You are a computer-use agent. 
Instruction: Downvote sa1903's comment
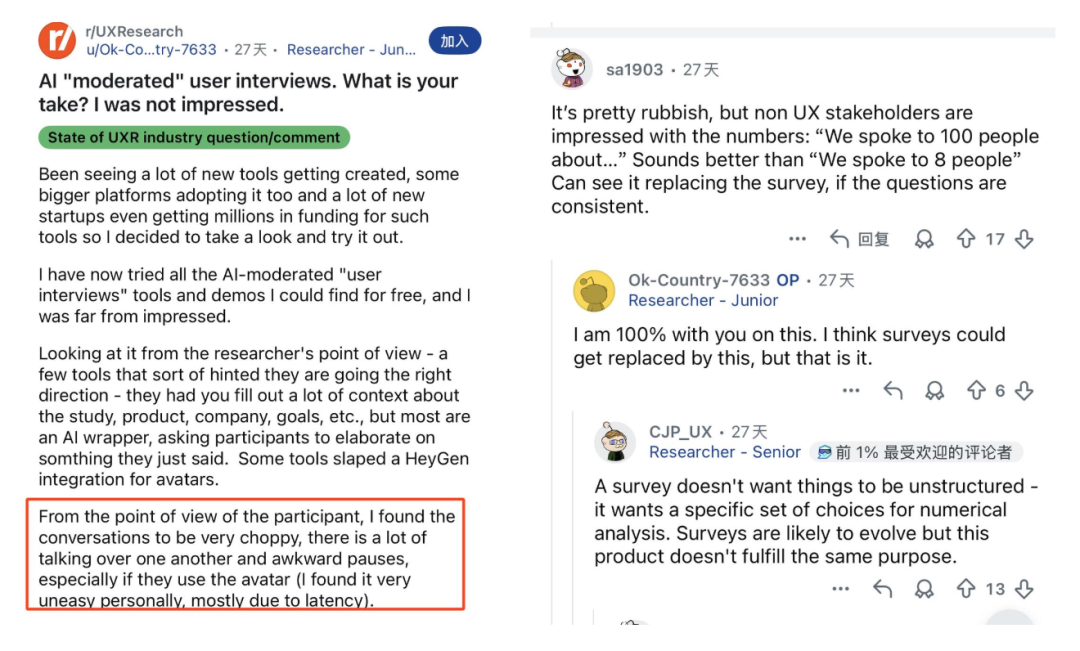pyautogui.click(x=1024, y=239)
